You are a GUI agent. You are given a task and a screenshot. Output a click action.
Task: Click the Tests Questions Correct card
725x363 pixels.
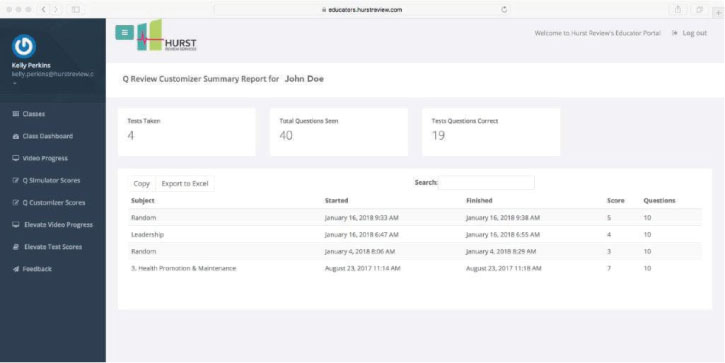click(491, 132)
